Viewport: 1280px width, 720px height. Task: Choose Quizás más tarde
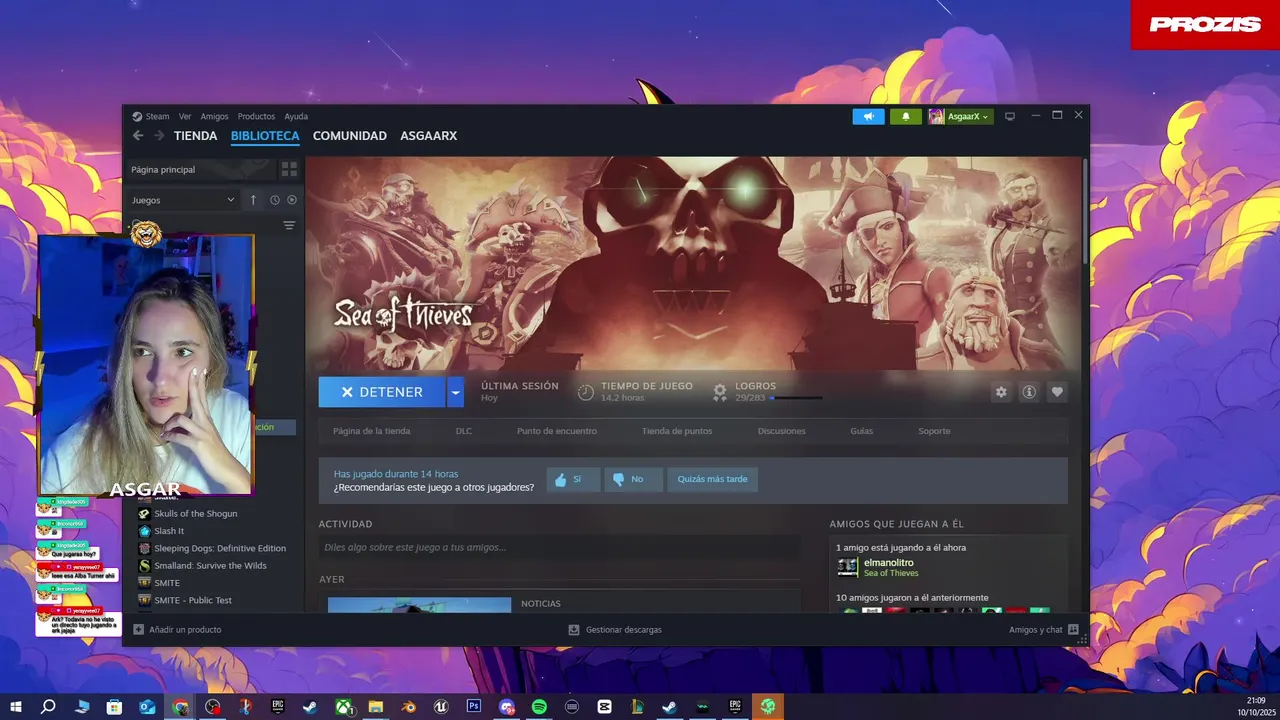tap(712, 479)
